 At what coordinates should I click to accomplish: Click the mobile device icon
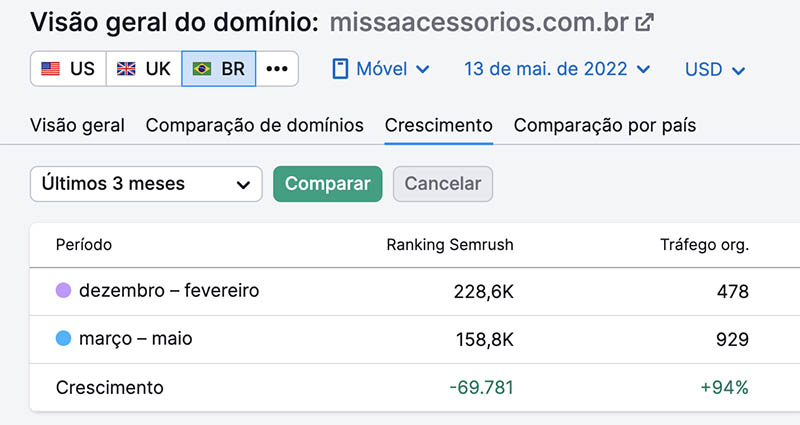(x=340, y=68)
